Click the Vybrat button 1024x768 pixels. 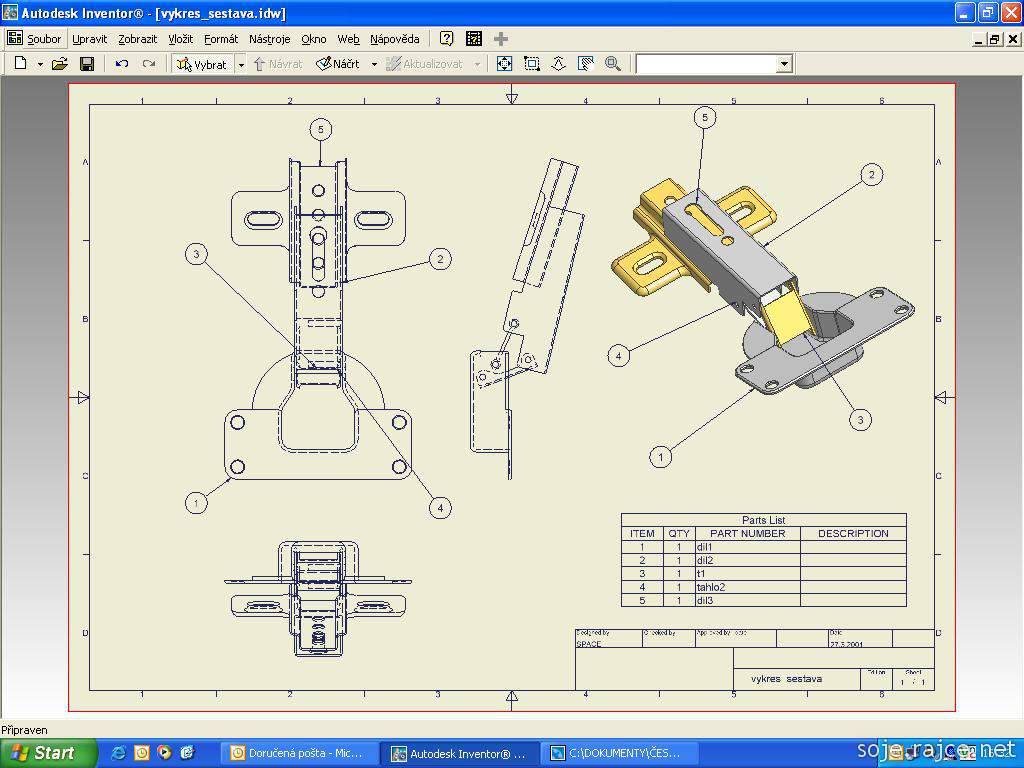(203, 64)
